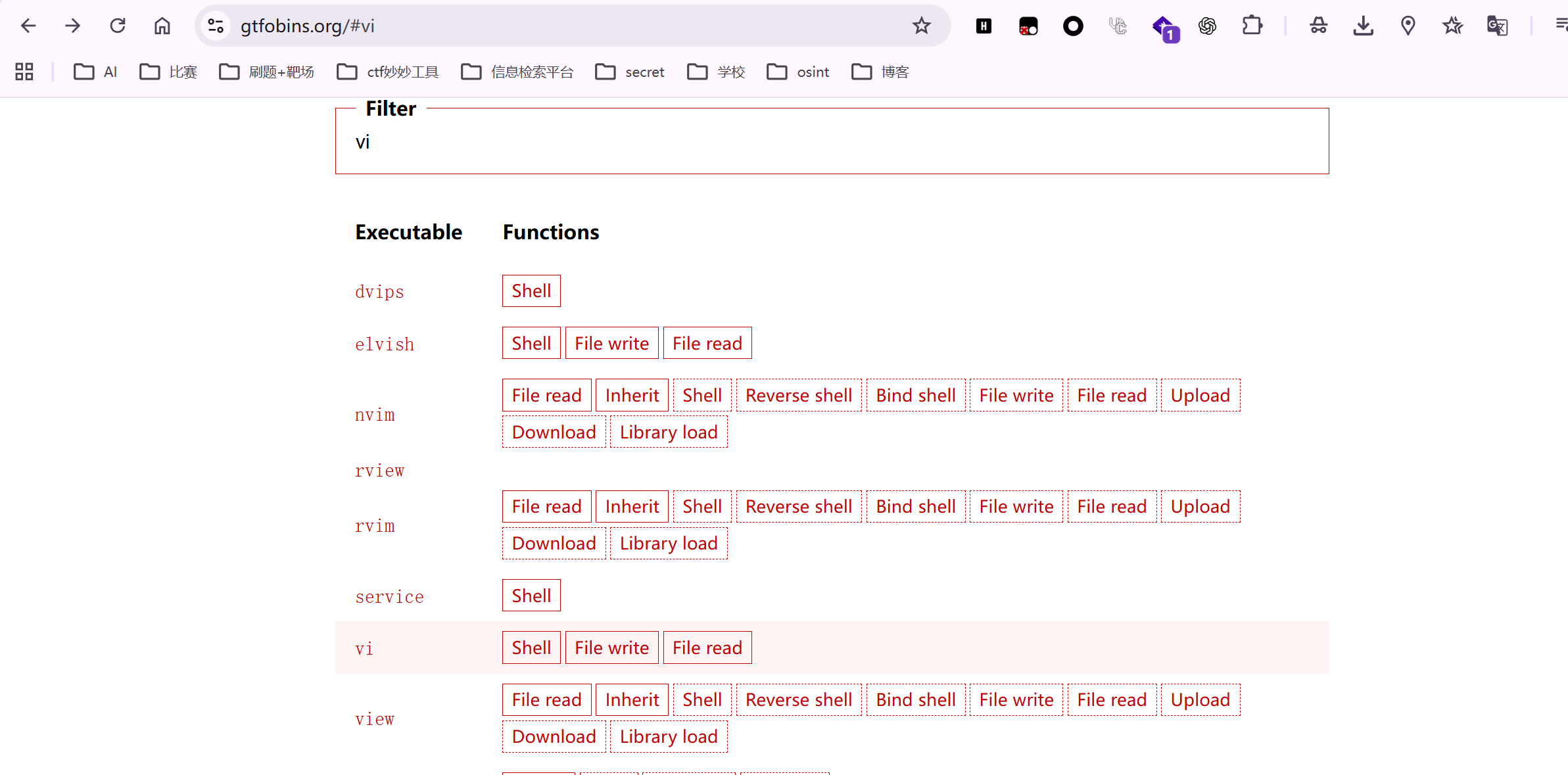1568x775 pixels.
Task: Click the address bar URL
Action: coord(307,26)
